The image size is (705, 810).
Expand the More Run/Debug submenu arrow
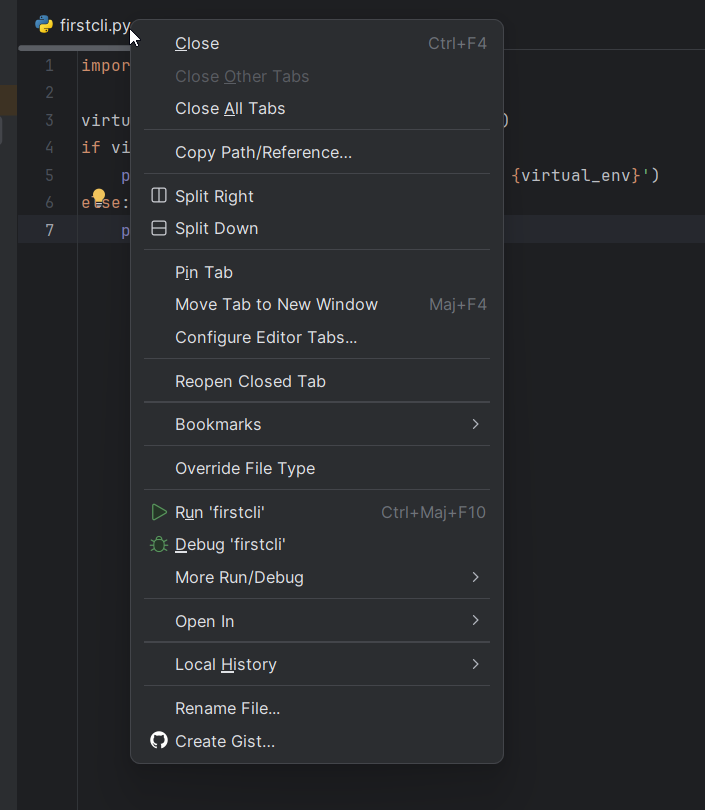475,577
